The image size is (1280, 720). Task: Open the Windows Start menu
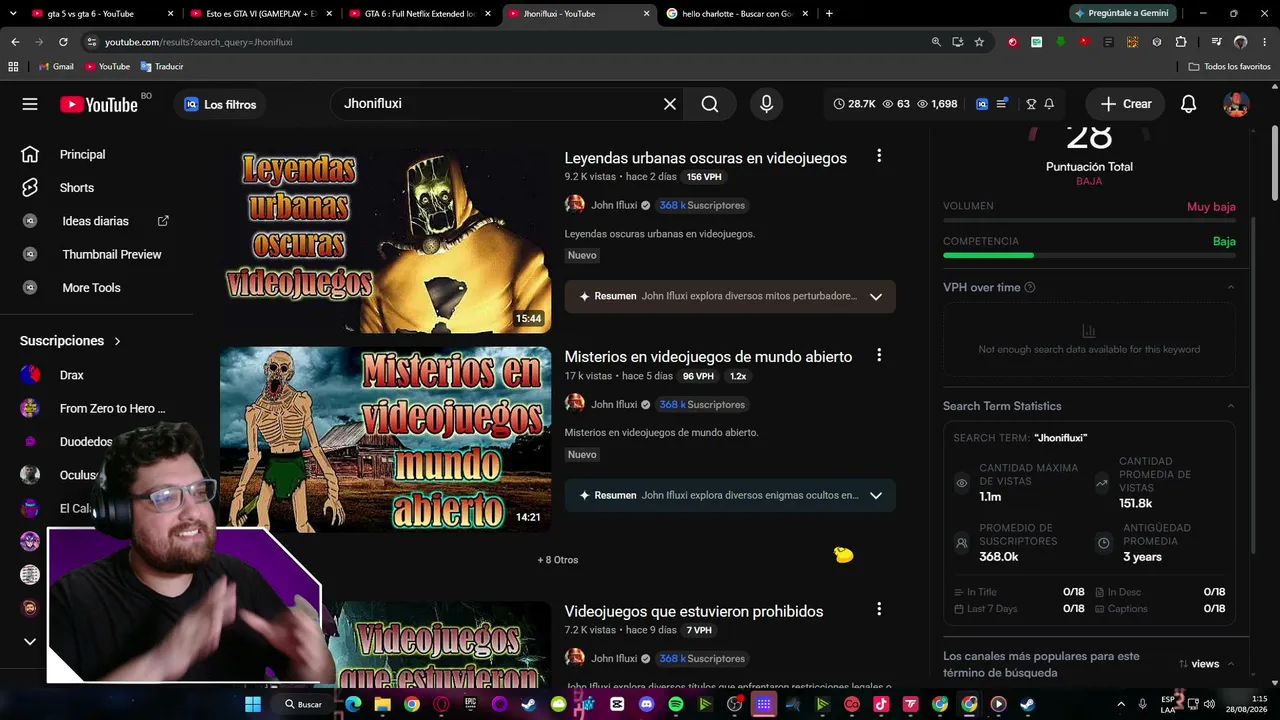[253, 704]
